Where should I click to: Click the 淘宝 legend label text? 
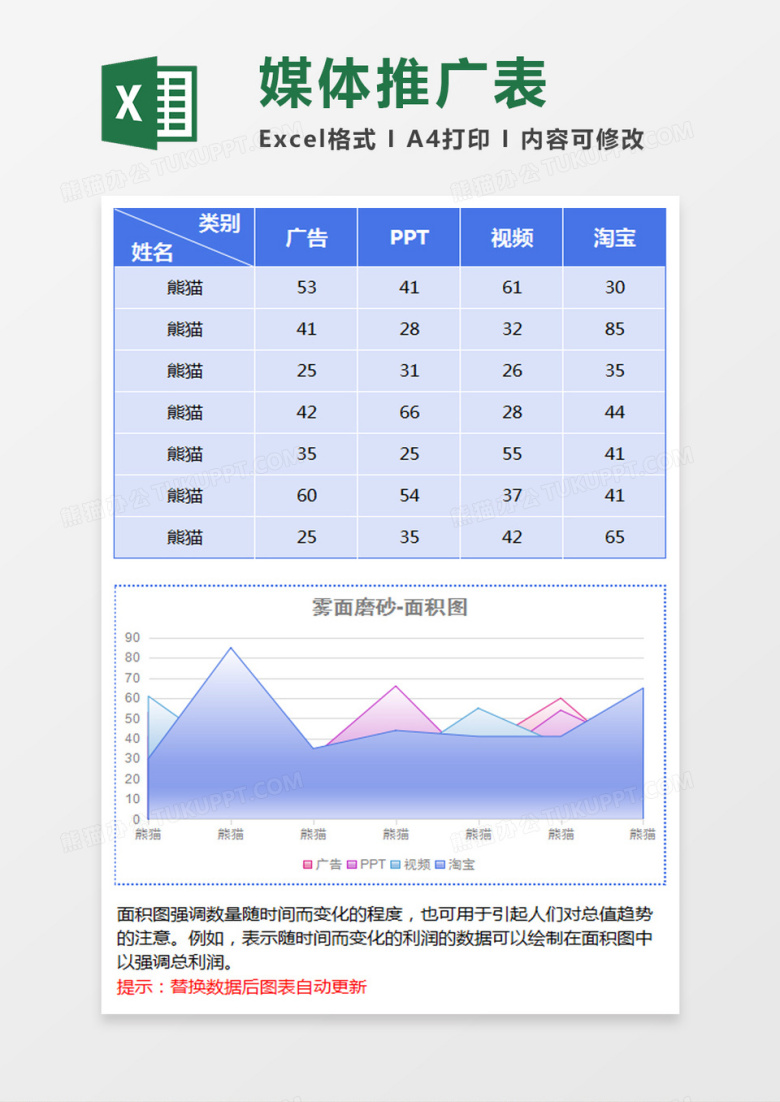tap(461, 864)
